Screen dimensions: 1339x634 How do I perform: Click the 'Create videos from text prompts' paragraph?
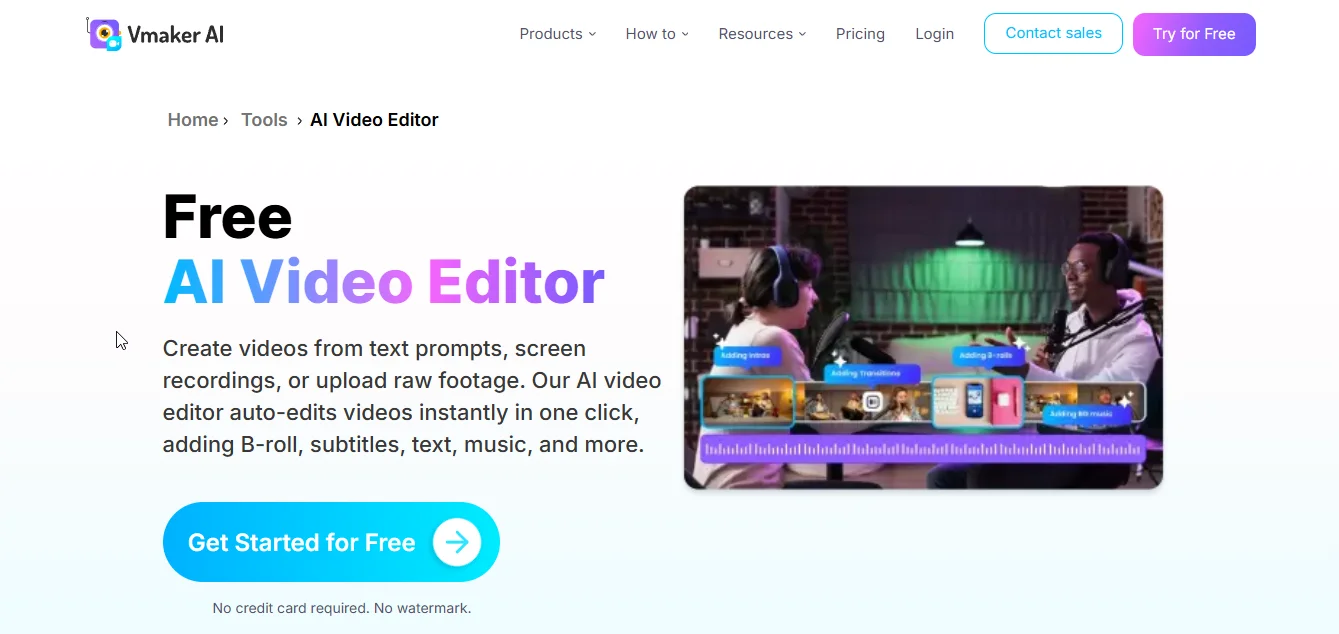(412, 397)
